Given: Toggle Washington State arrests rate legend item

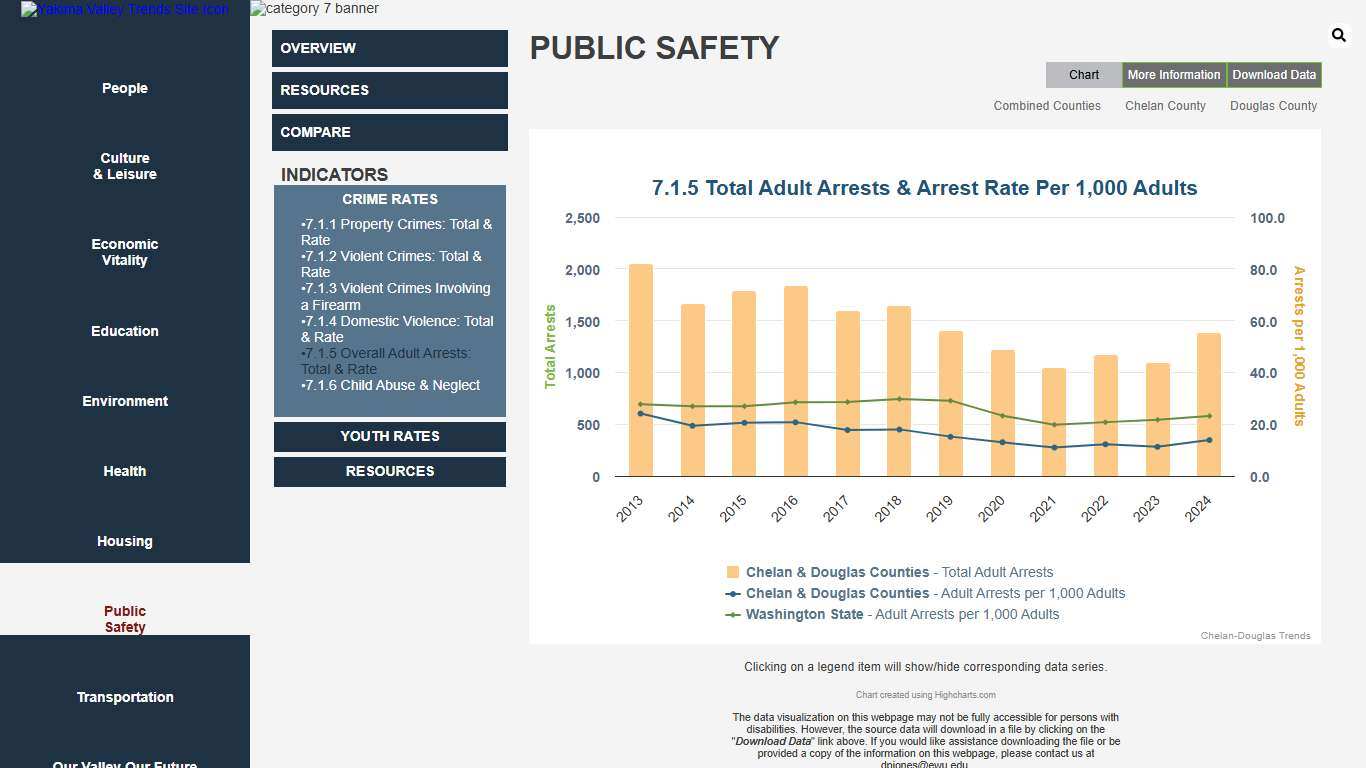Looking at the screenshot, I should click(892, 614).
